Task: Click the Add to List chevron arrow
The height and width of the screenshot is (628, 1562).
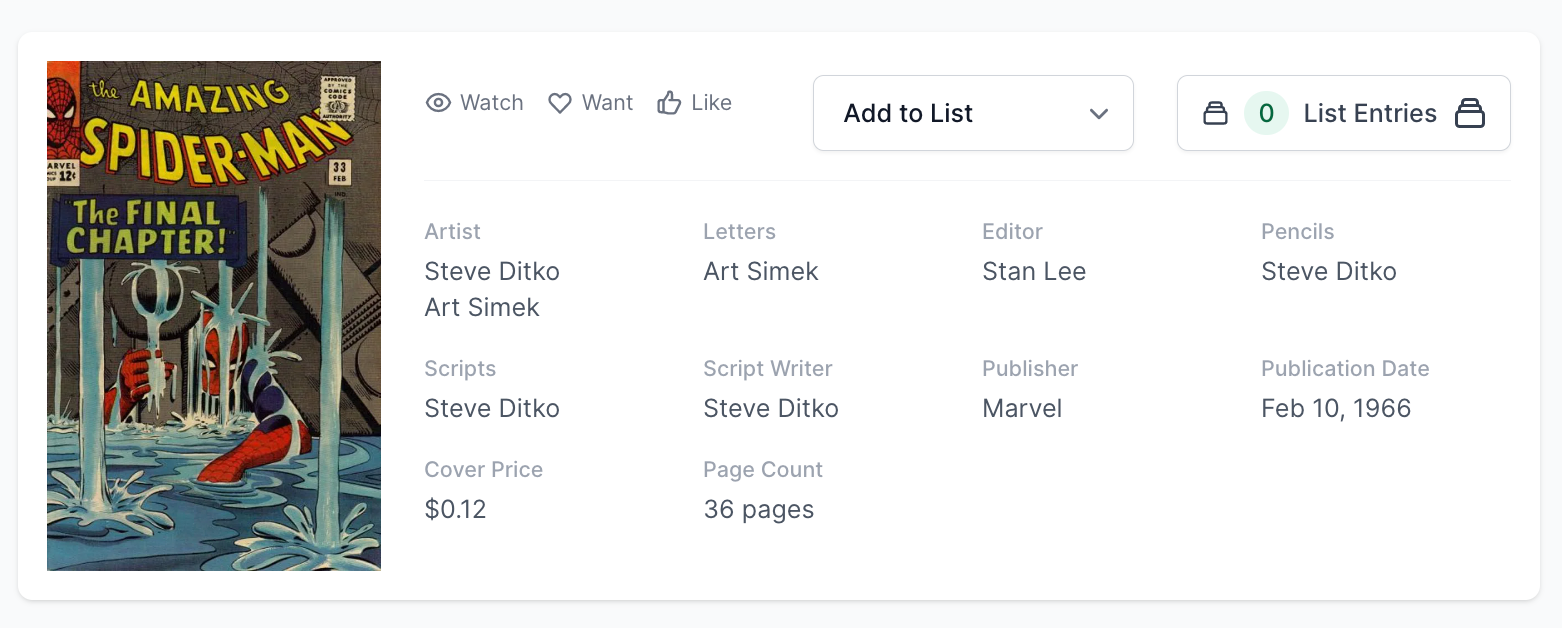Action: click(x=1099, y=114)
